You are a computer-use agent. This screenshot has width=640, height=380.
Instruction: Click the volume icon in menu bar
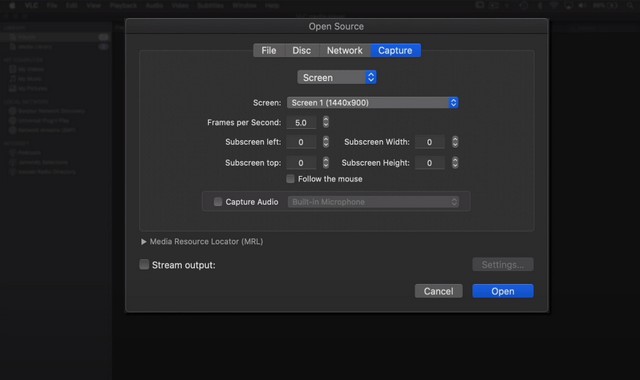click(582, 5)
